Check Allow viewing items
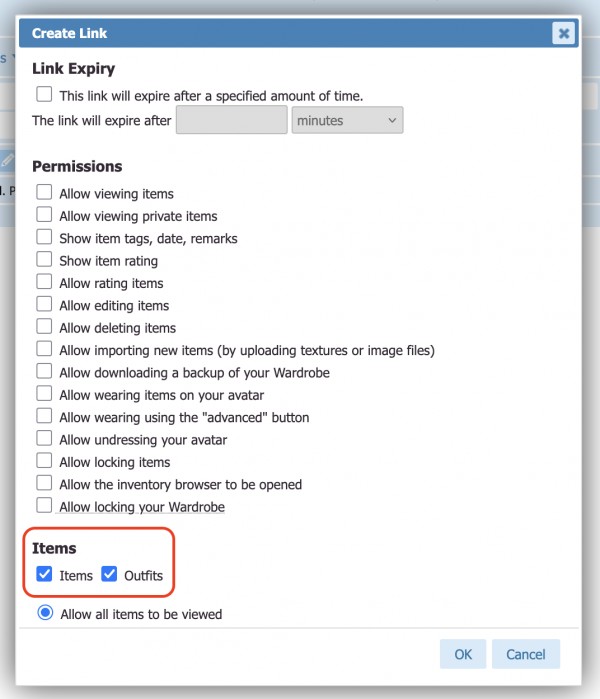Viewport: 600px width, 699px height. (44, 193)
